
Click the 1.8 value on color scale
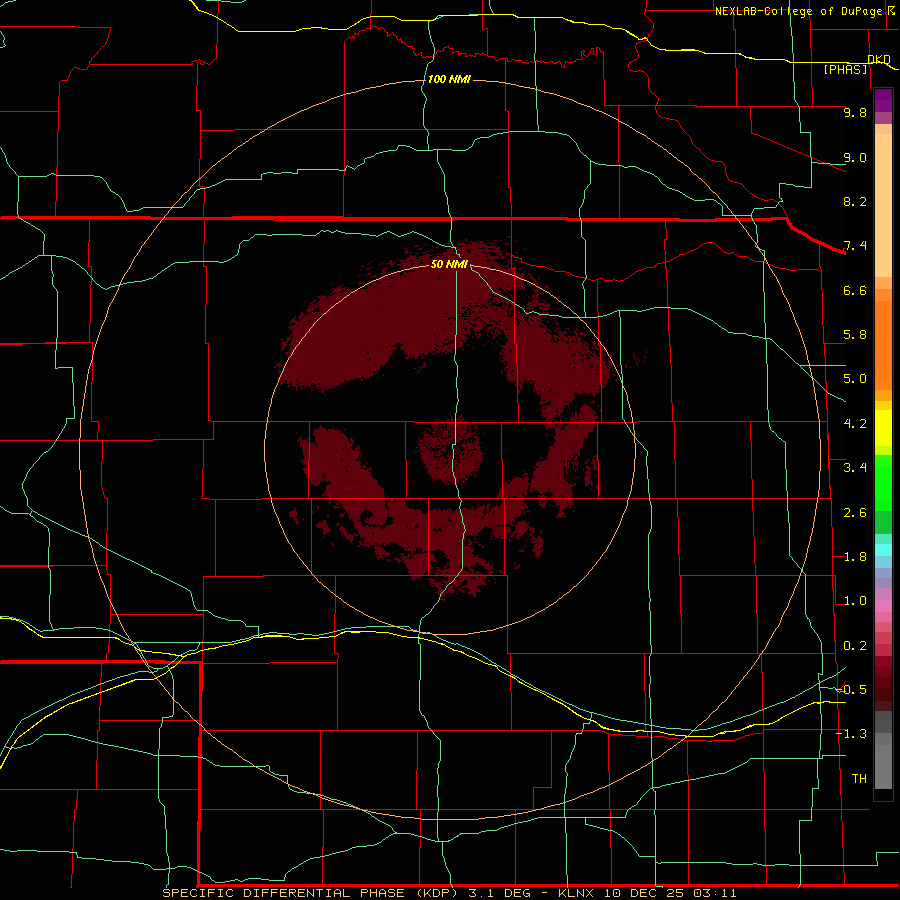point(855,557)
